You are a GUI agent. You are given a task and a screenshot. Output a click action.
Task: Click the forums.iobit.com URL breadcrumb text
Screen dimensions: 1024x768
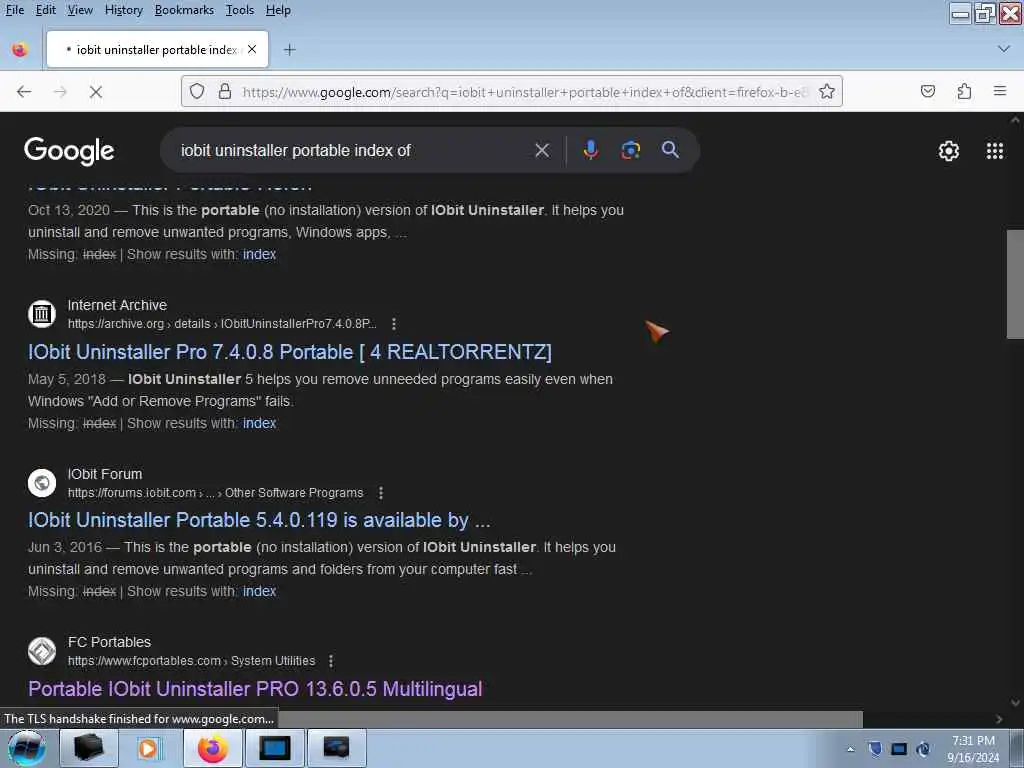pos(216,493)
